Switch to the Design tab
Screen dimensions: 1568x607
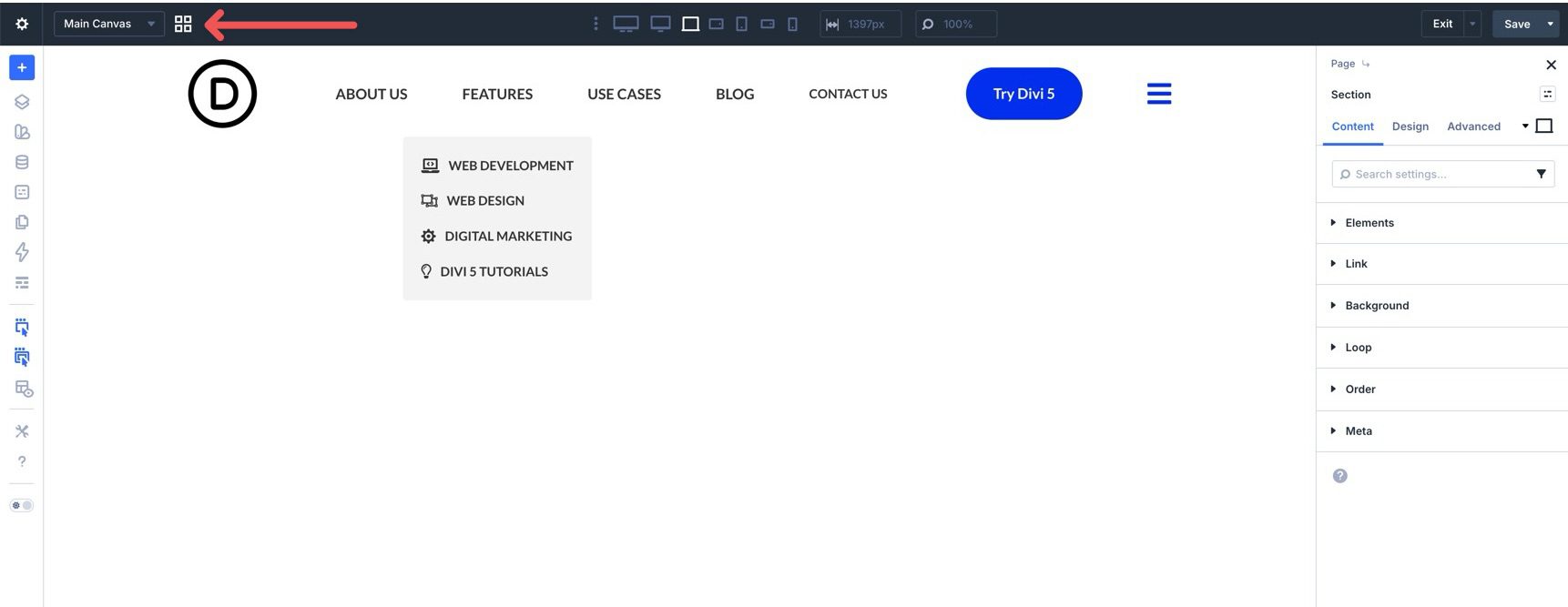coord(1410,126)
